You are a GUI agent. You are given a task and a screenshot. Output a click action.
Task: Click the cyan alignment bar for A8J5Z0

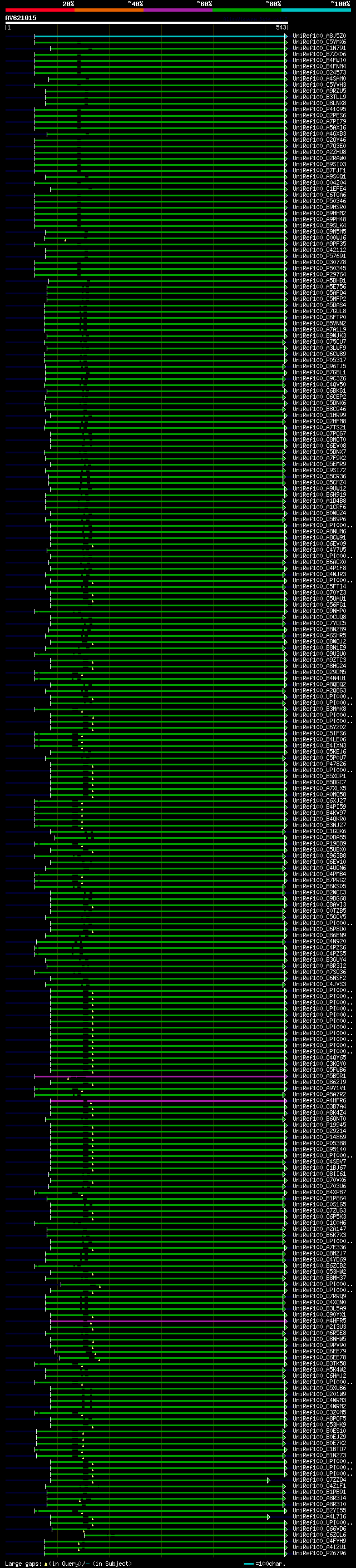tap(161, 36)
